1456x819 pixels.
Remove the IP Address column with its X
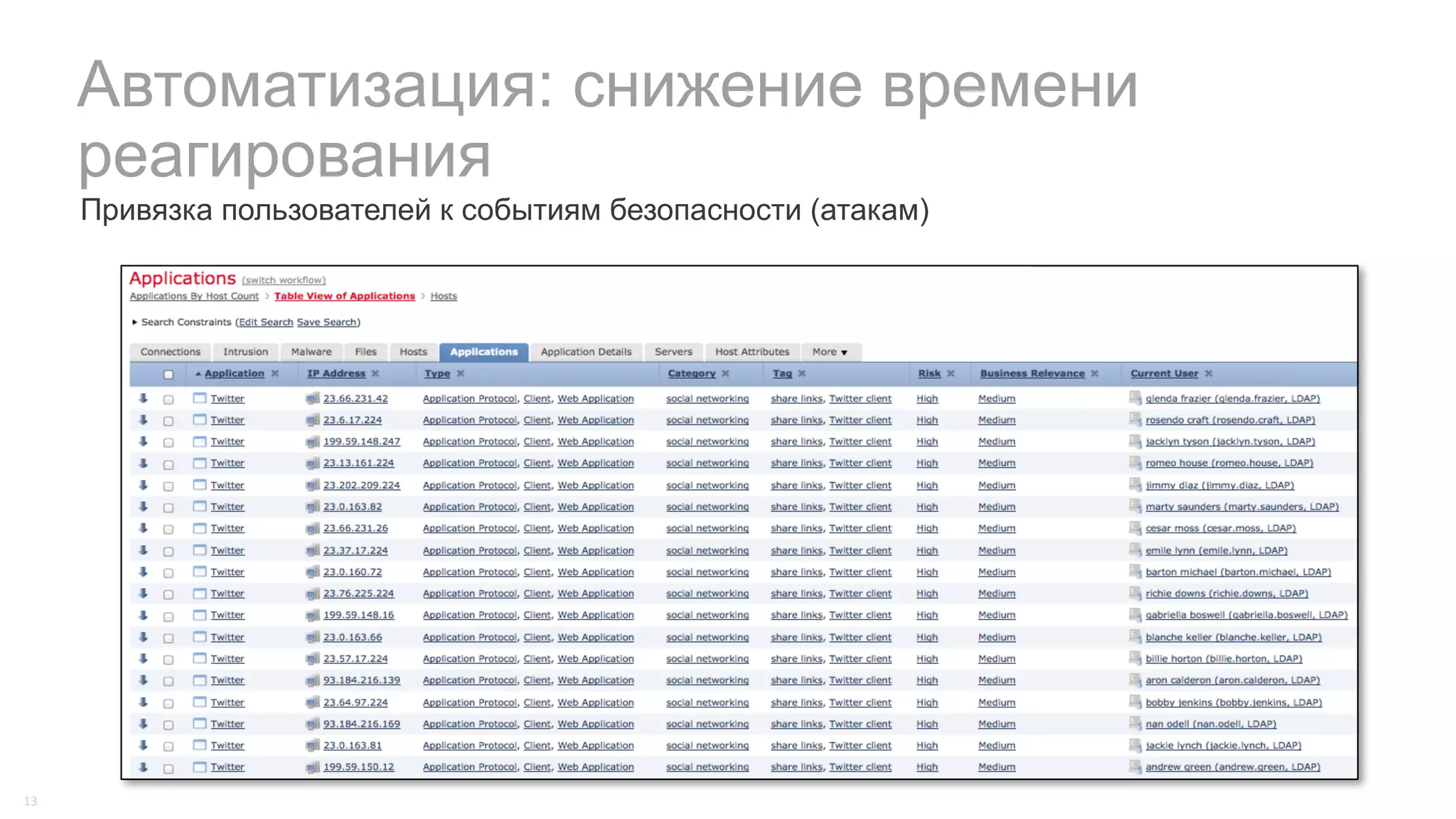pos(375,373)
